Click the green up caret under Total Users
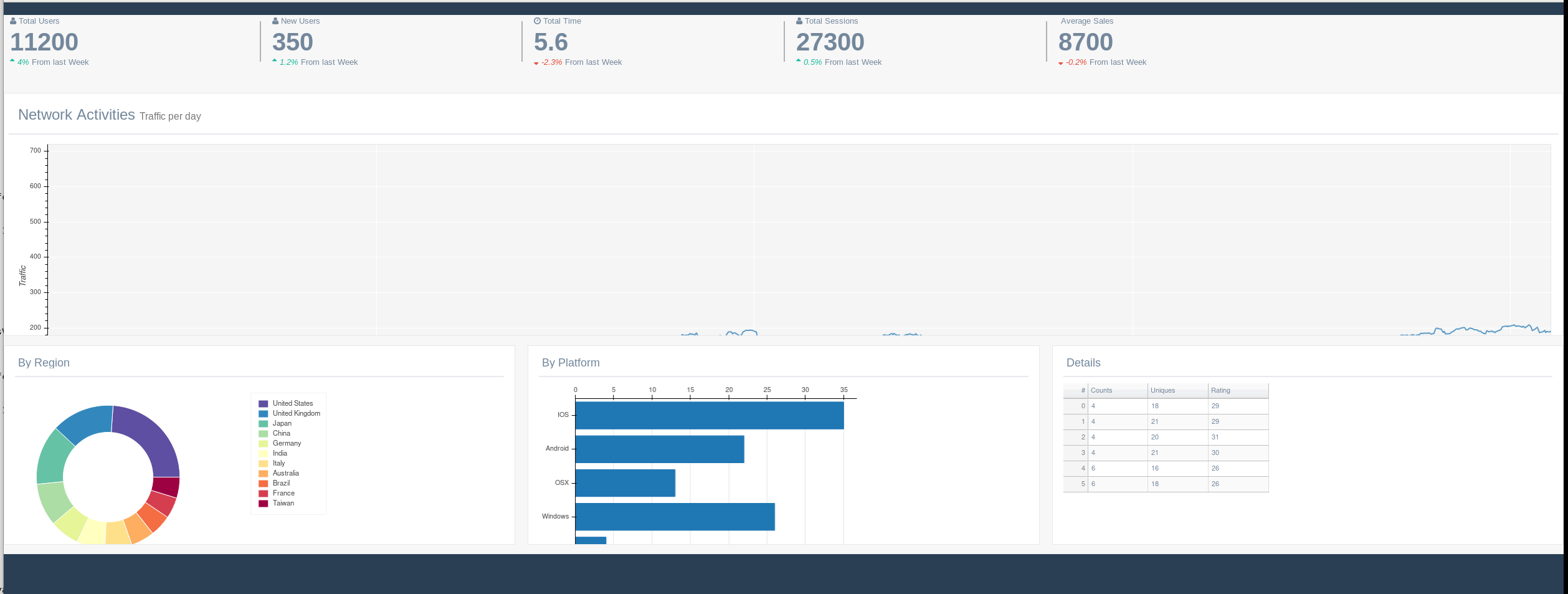 pyautogui.click(x=12, y=60)
